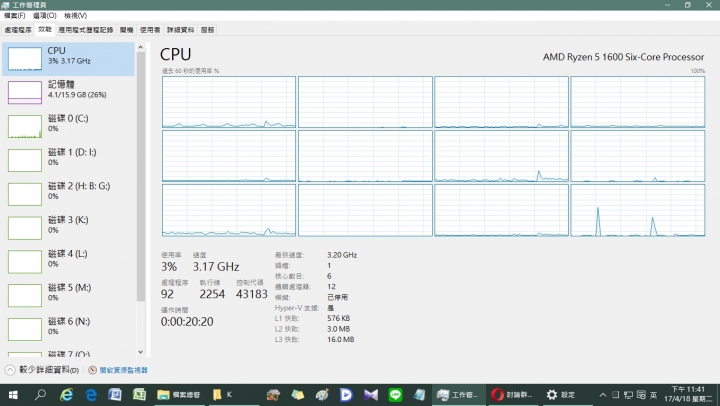Open 檔案總管 File Explorer taskbar button
Viewport: 720px width, 406px height.
tap(179, 395)
